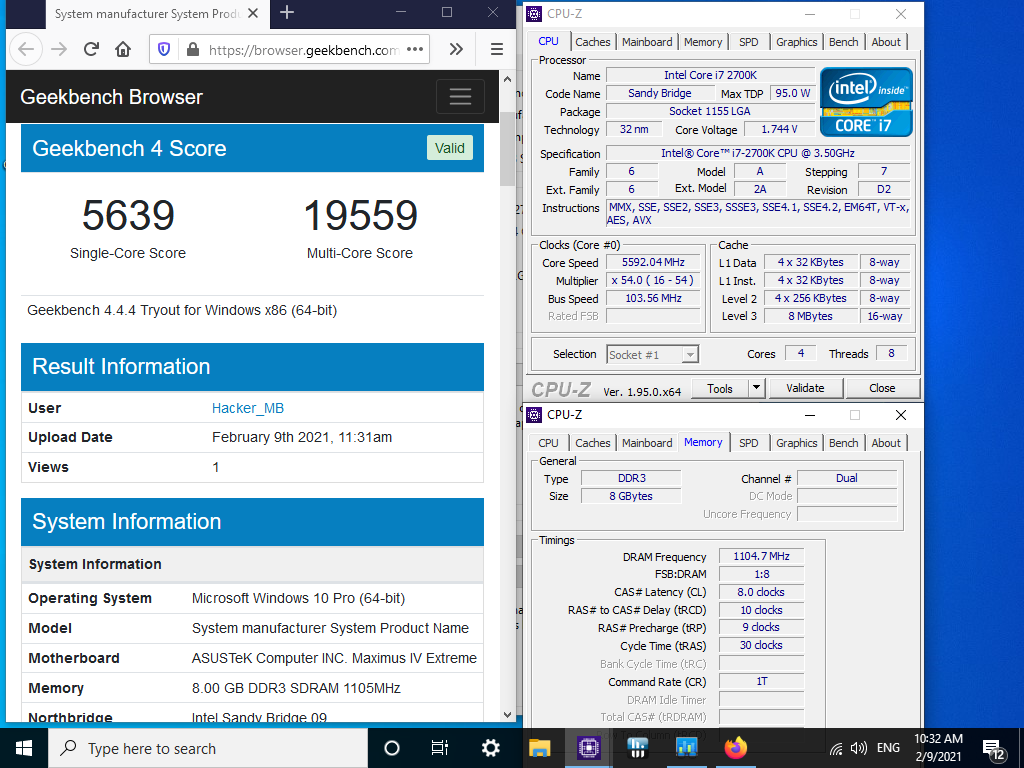
Task: Click the Close button in CPU-Z
Action: [882, 389]
